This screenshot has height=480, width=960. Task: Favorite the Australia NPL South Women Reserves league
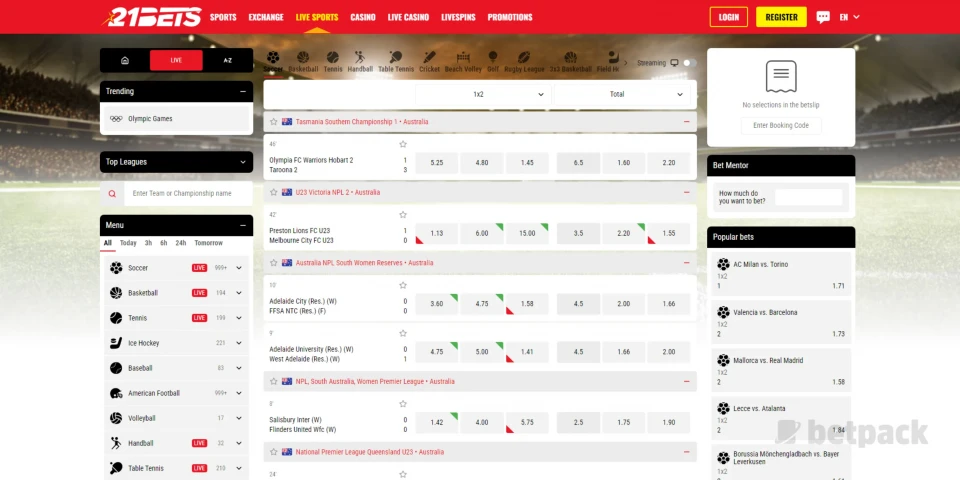click(274, 263)
